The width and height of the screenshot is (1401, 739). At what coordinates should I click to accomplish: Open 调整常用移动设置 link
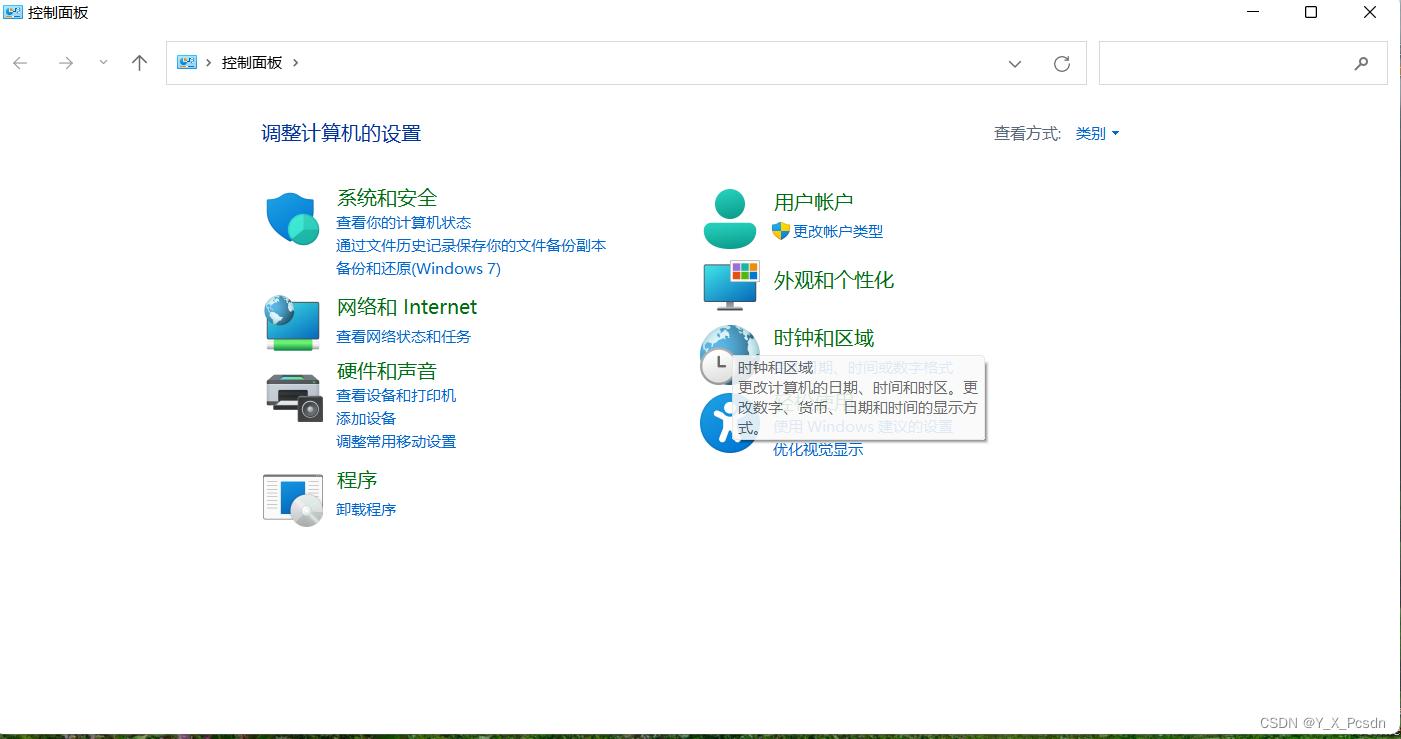coord(396,442)
